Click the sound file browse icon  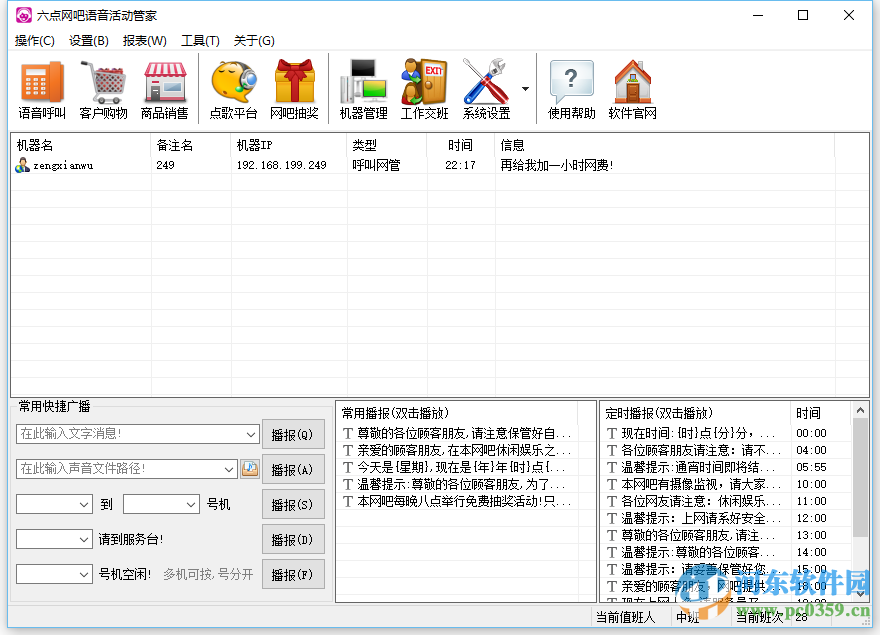pos(249,468)
